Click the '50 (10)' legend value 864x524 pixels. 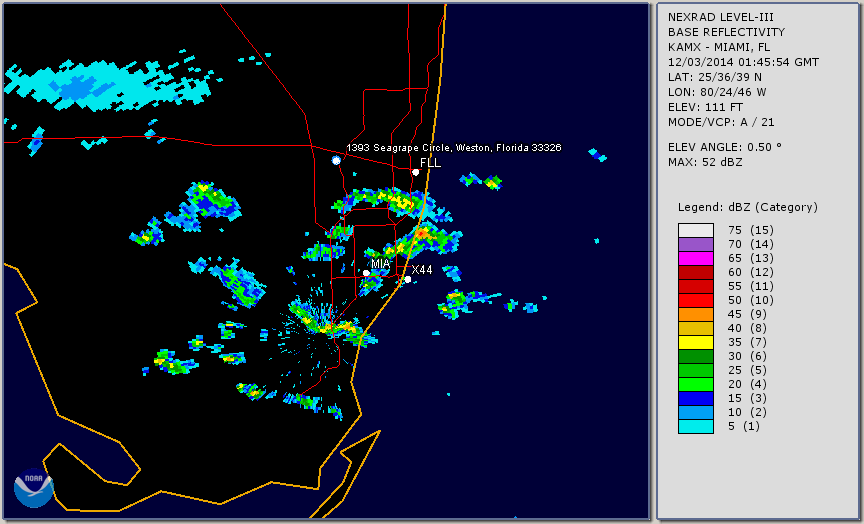click(750, 300)
